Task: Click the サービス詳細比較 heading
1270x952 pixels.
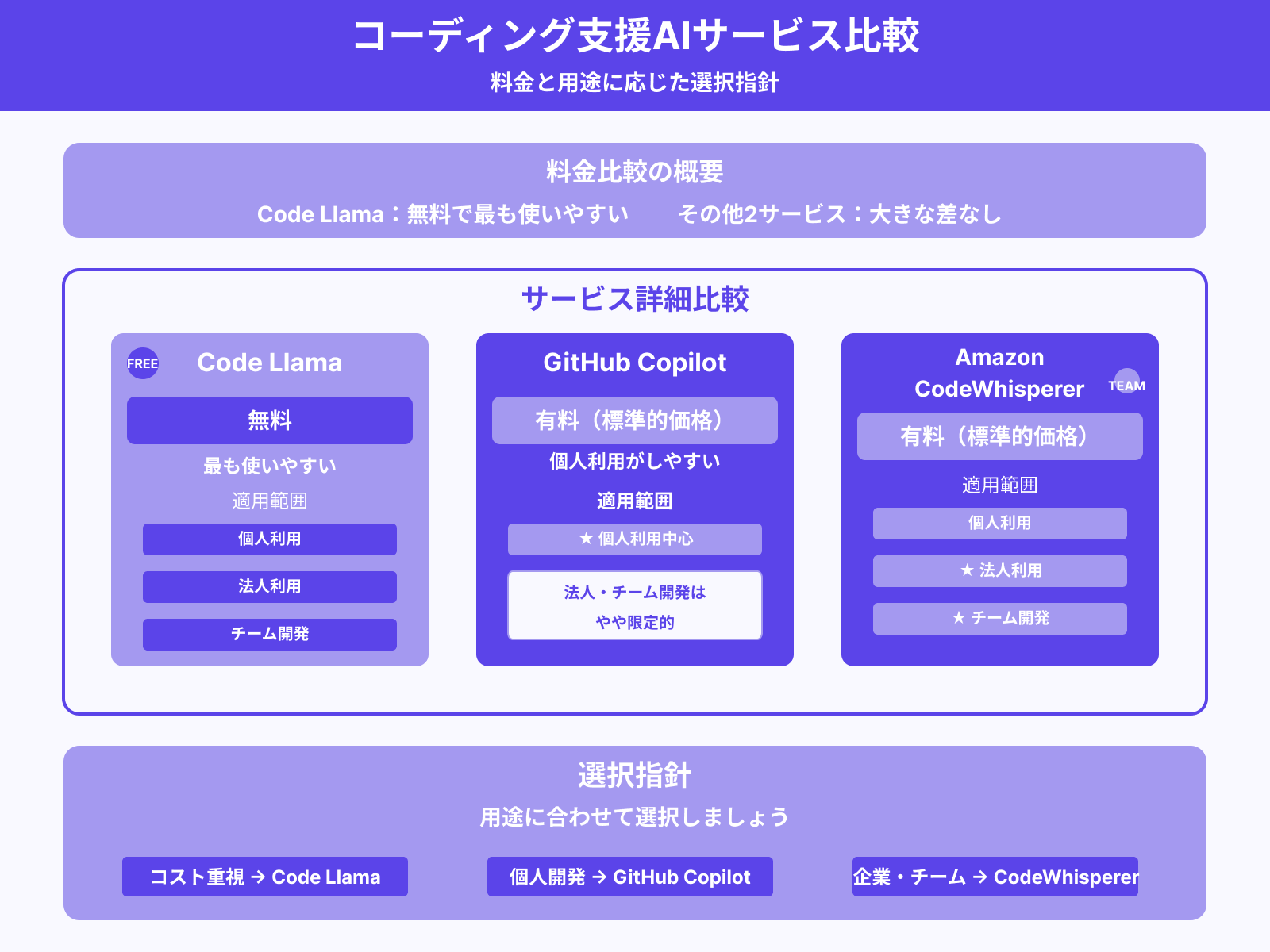Action: 635,299
